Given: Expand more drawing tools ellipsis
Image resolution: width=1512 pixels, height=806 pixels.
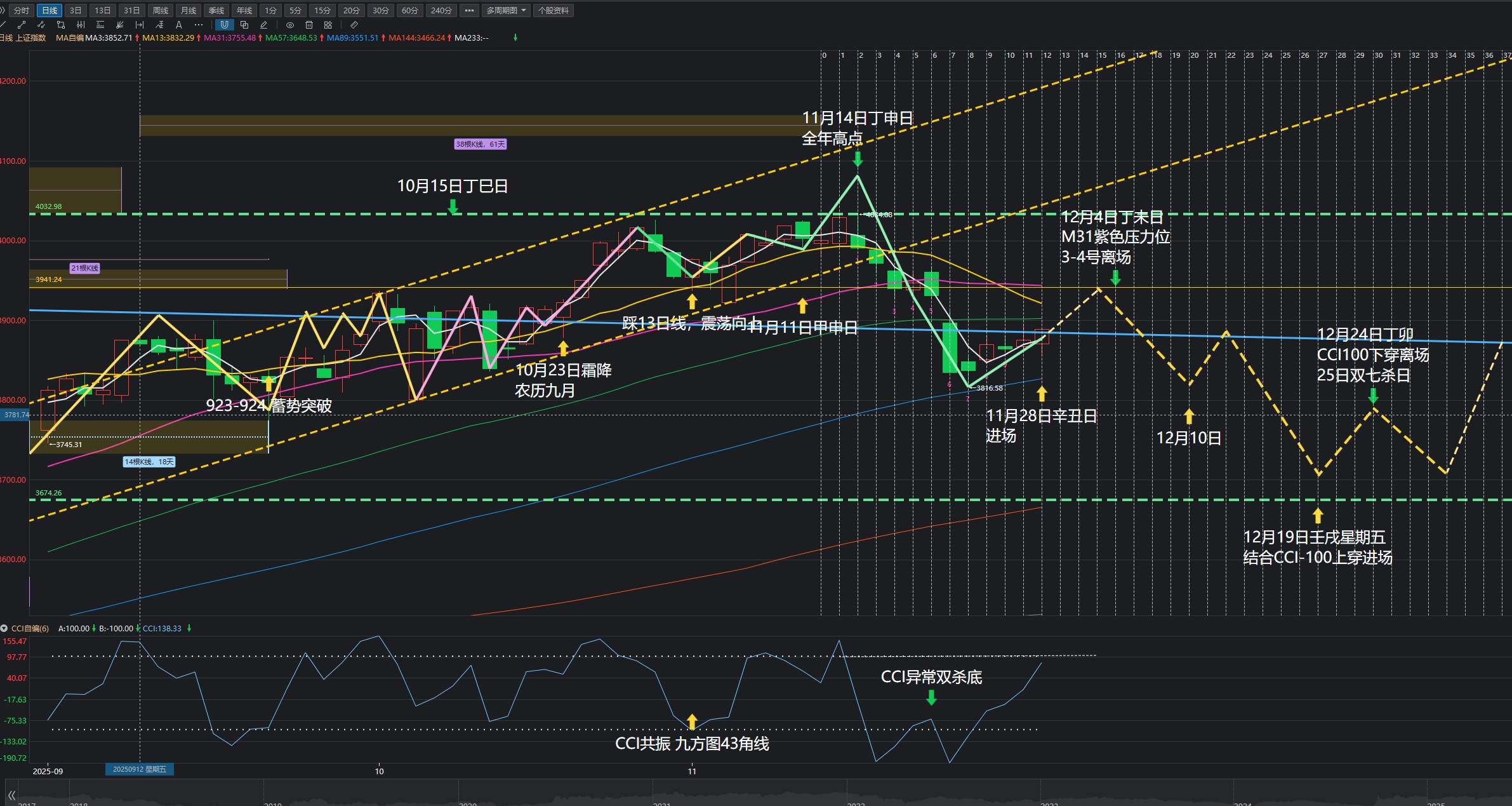Looking at the screenshot, I should click(199, 25).
